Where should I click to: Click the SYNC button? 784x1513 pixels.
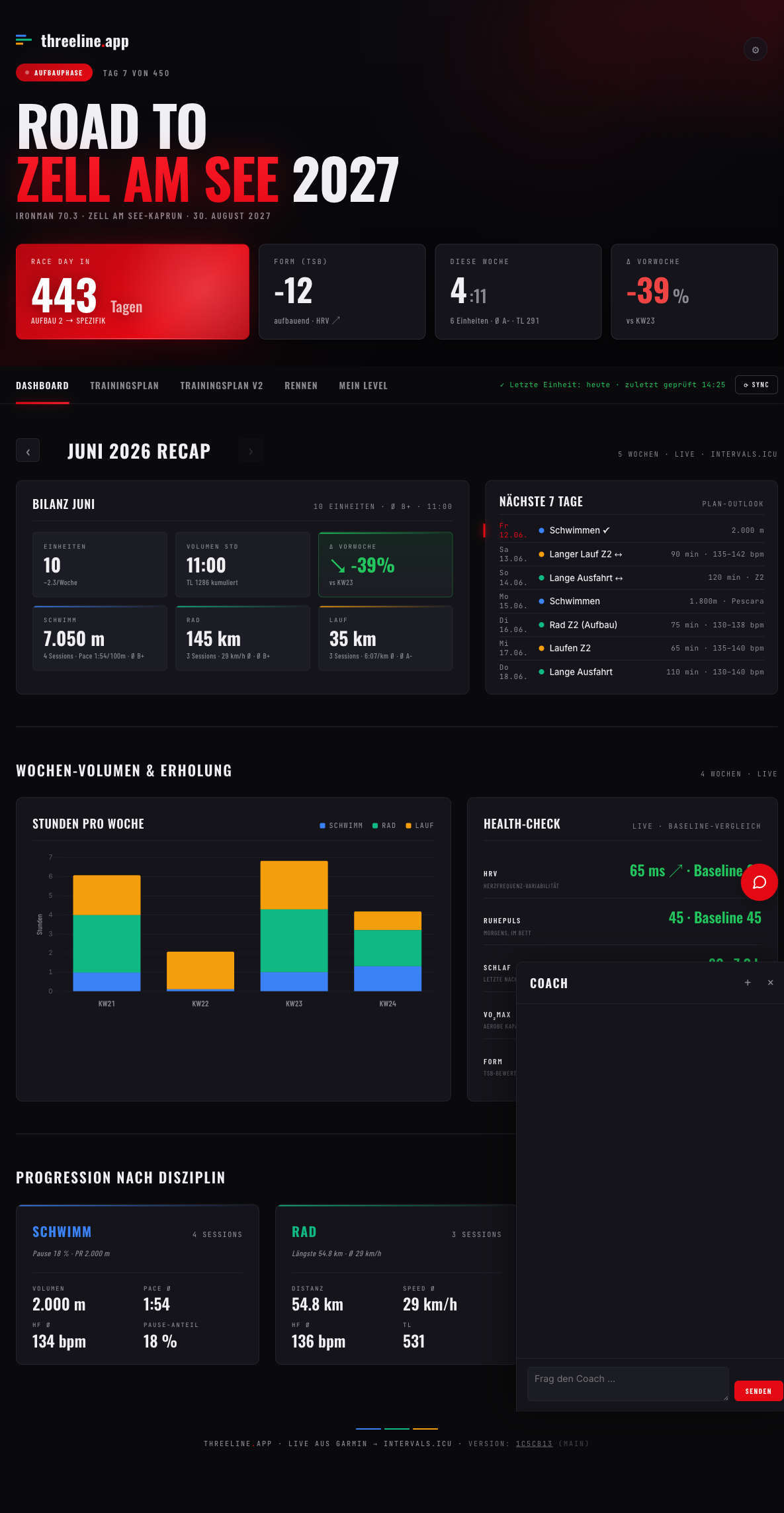[756, 385]
